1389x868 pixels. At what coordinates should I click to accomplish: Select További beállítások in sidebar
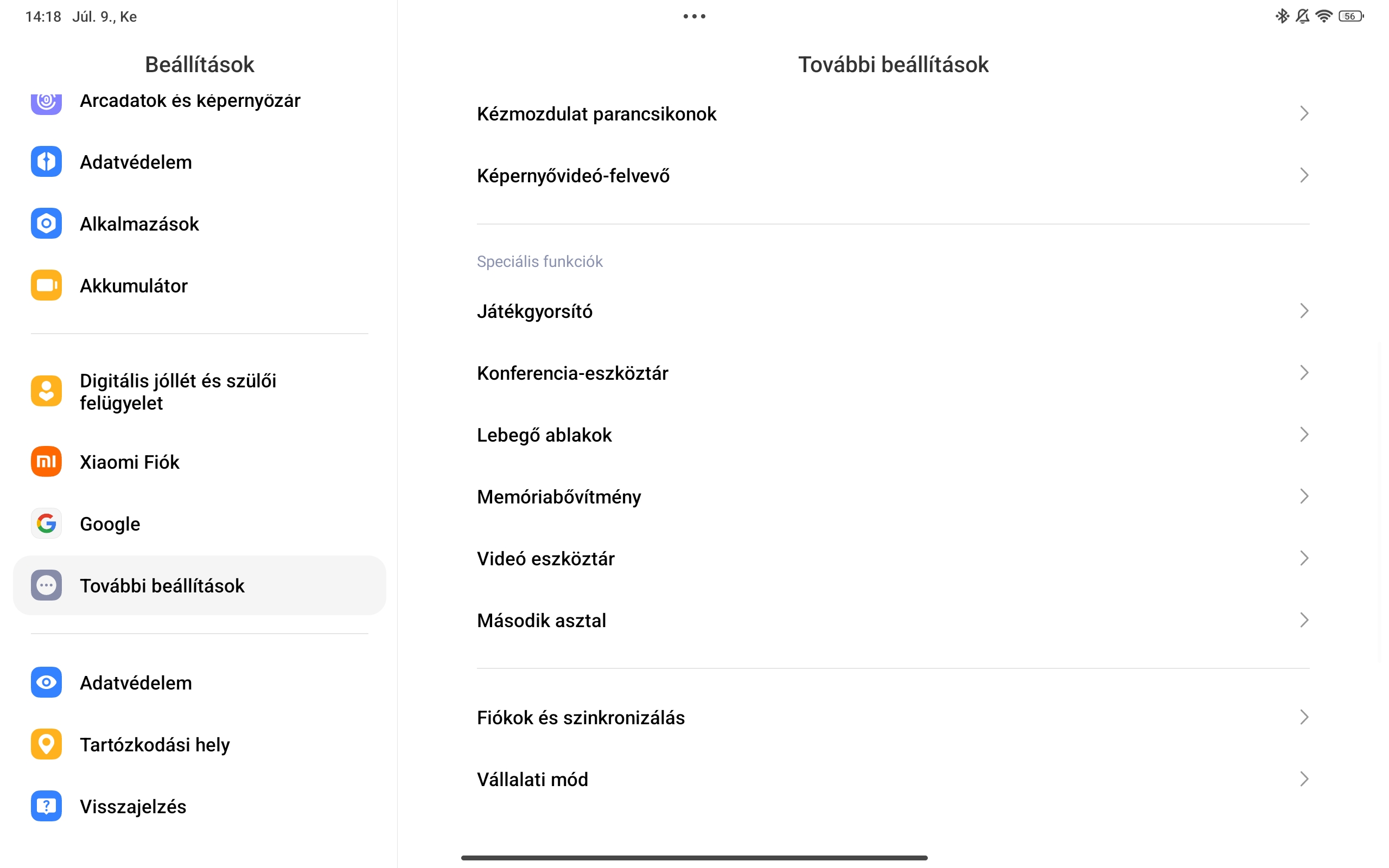(x=199, y=585)
